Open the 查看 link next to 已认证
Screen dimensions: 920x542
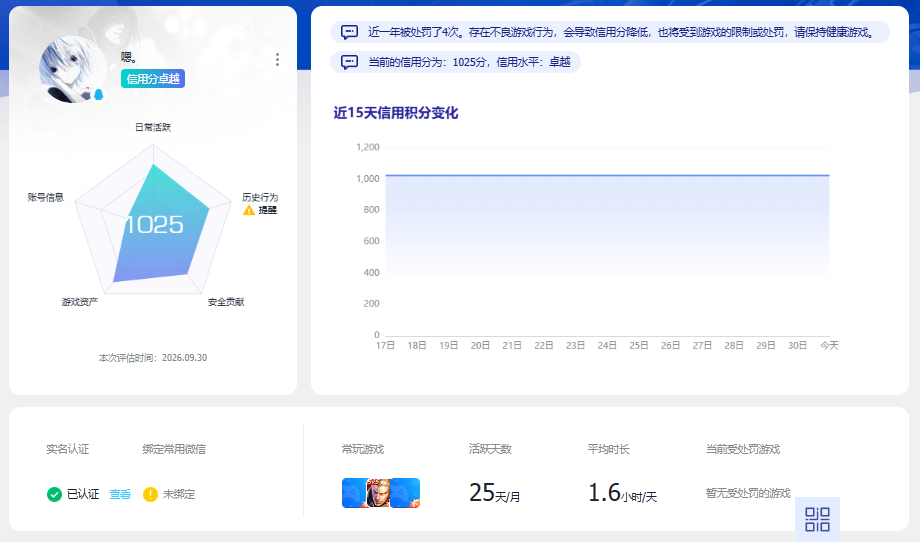120,494
